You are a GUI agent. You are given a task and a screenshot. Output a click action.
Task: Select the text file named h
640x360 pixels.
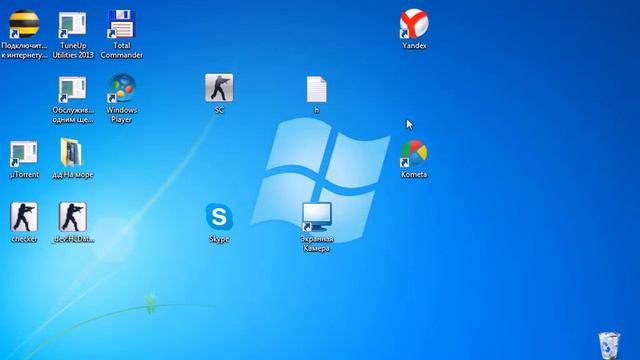click(317, 89)
